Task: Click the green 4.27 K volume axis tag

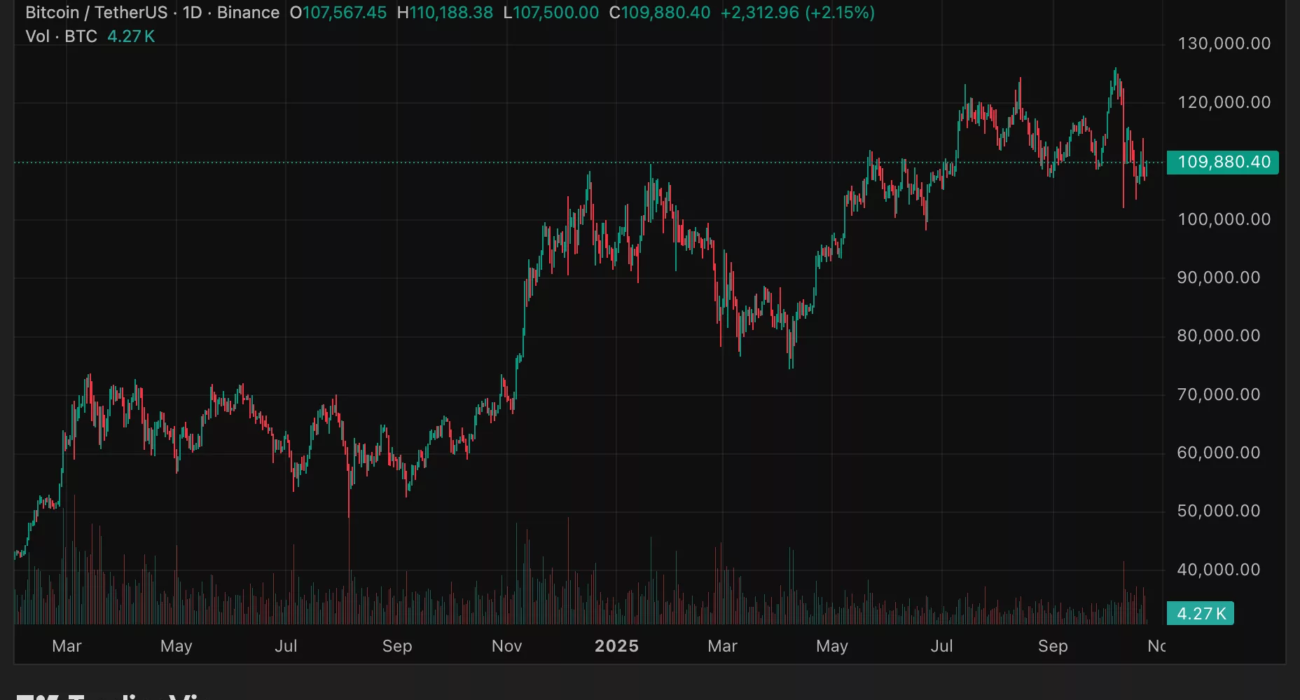Action: pyautogui.click(x=1200, y=613)
